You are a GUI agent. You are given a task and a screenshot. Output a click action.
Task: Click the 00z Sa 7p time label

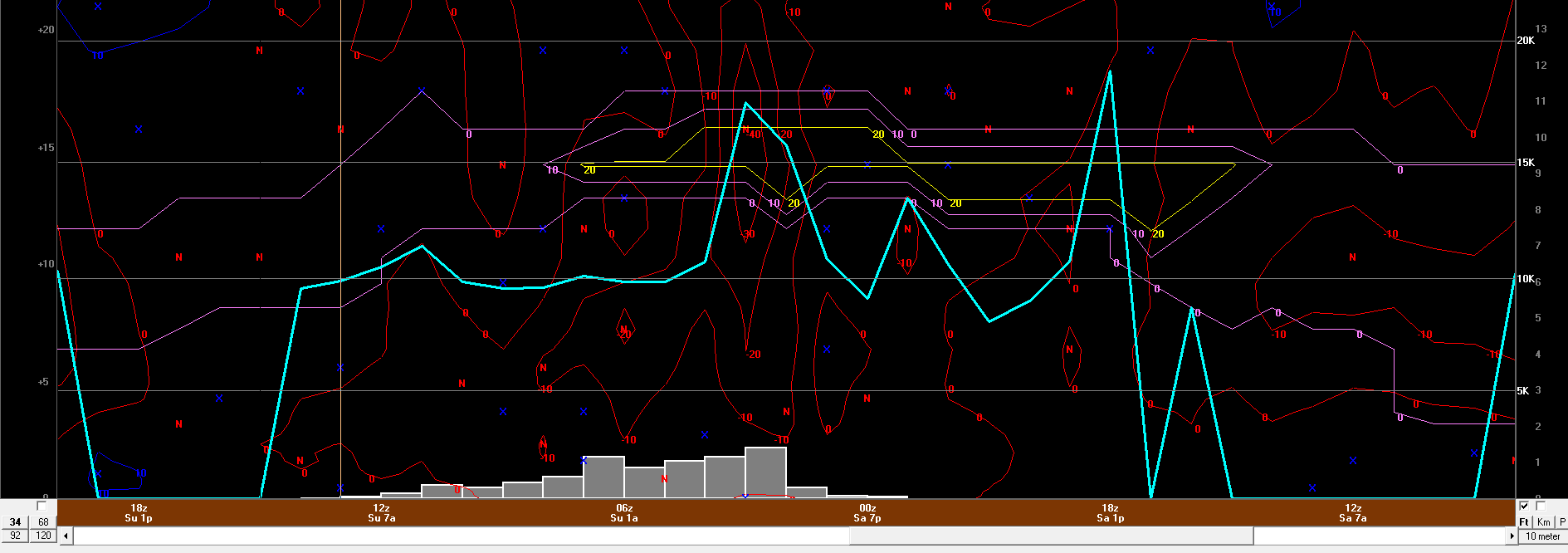[867, 512]
